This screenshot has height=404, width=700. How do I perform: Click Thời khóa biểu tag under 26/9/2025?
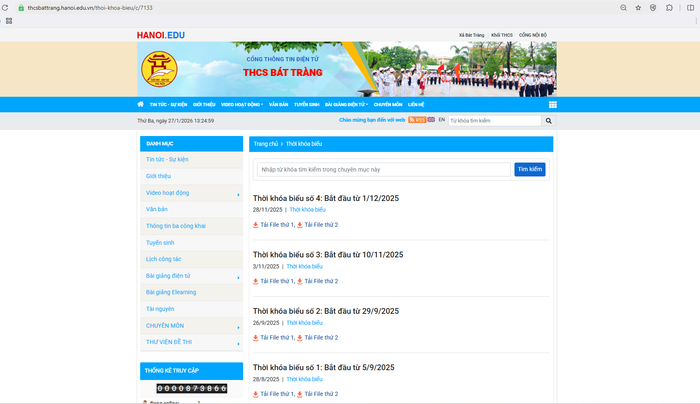(304, 323)
